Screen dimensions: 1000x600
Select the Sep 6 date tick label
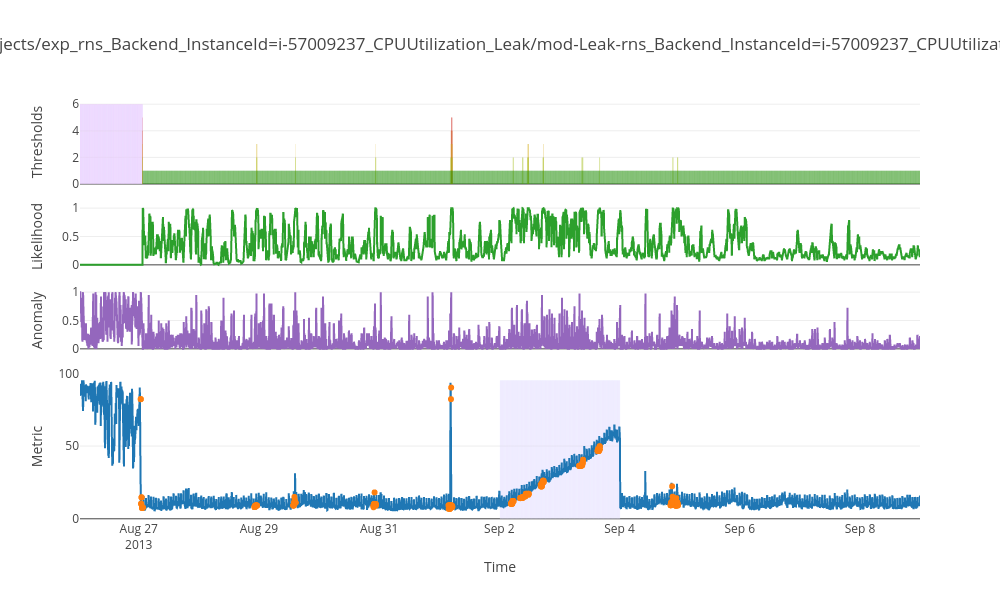click(739, 529)
